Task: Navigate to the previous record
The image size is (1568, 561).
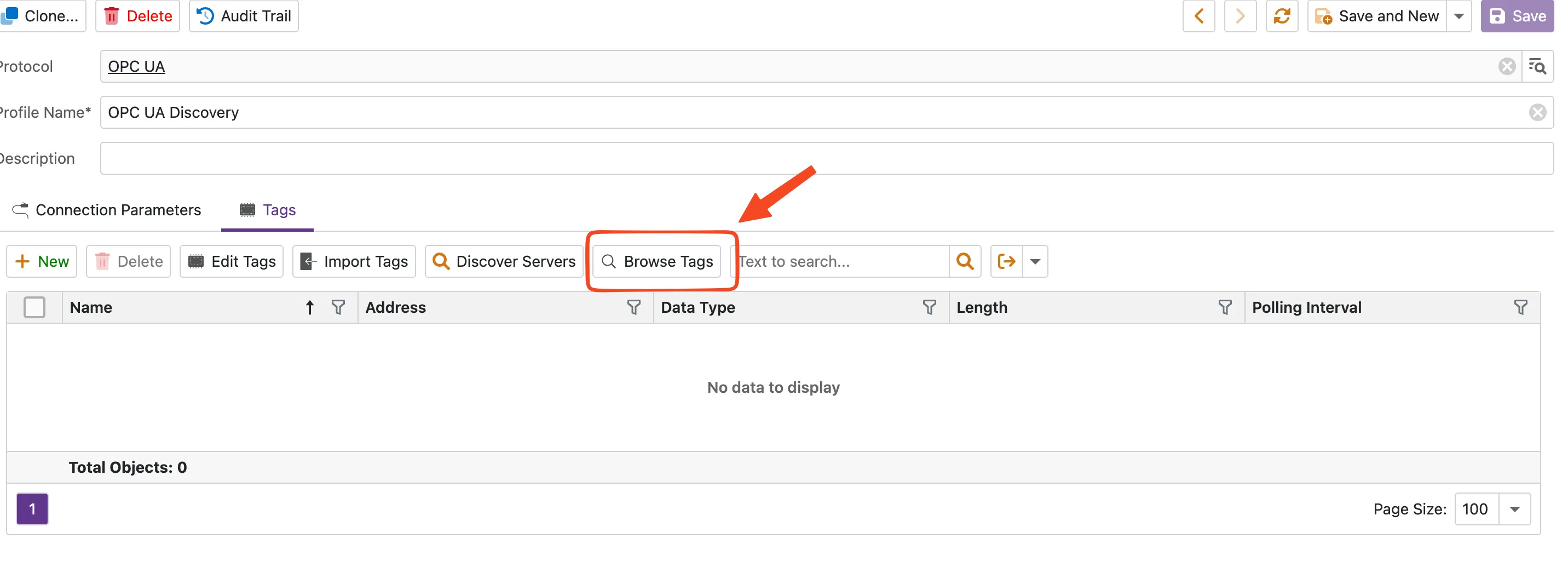Action: (x=1198, y=16)
